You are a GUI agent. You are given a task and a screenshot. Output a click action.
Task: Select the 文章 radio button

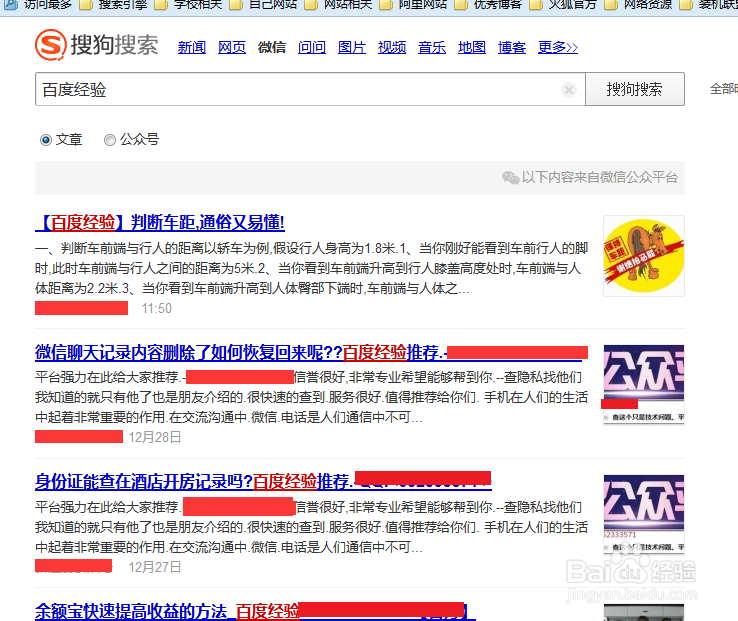pos(46,140)
